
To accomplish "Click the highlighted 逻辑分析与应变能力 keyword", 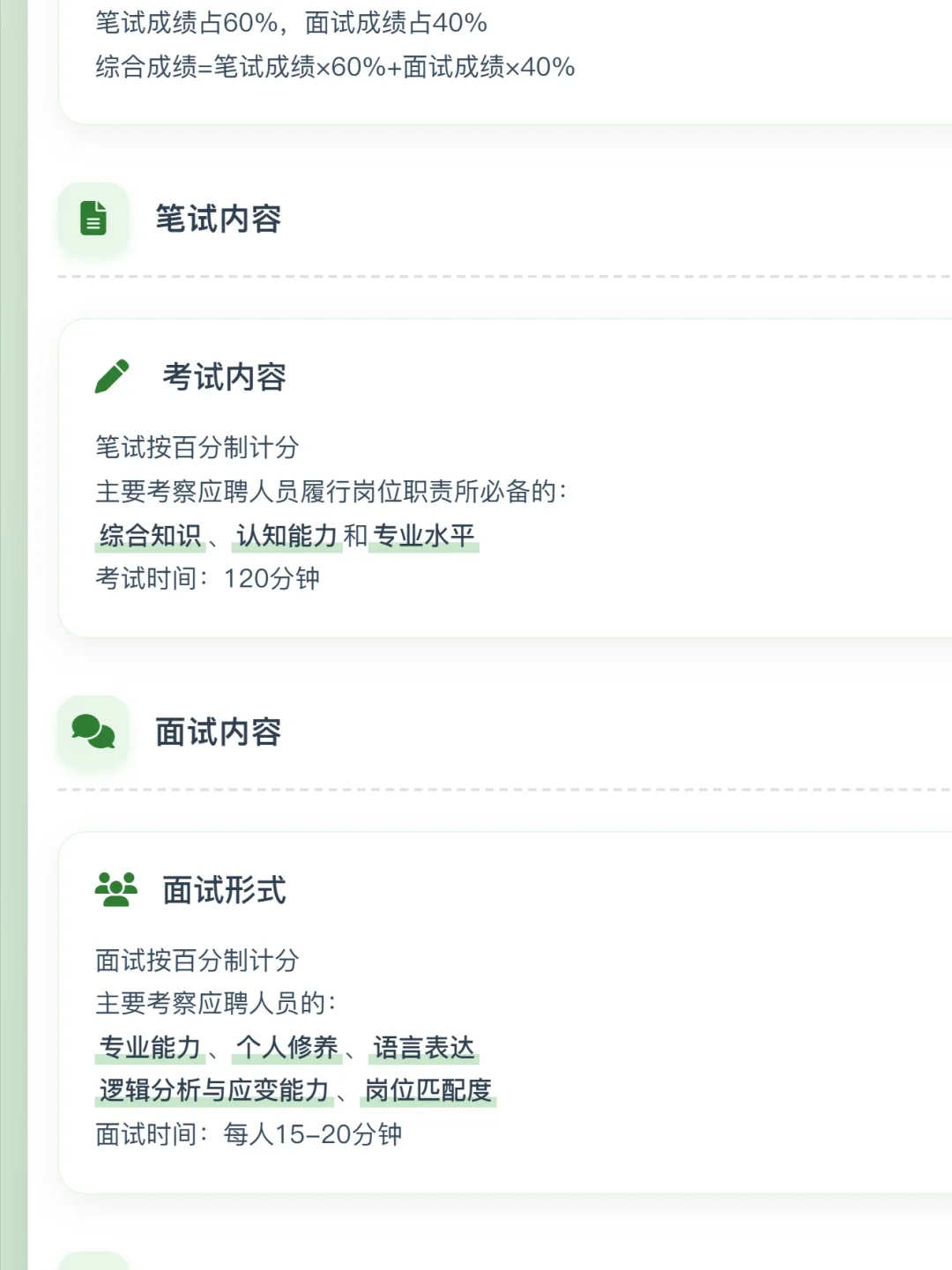I will [x=214, y=1090].
